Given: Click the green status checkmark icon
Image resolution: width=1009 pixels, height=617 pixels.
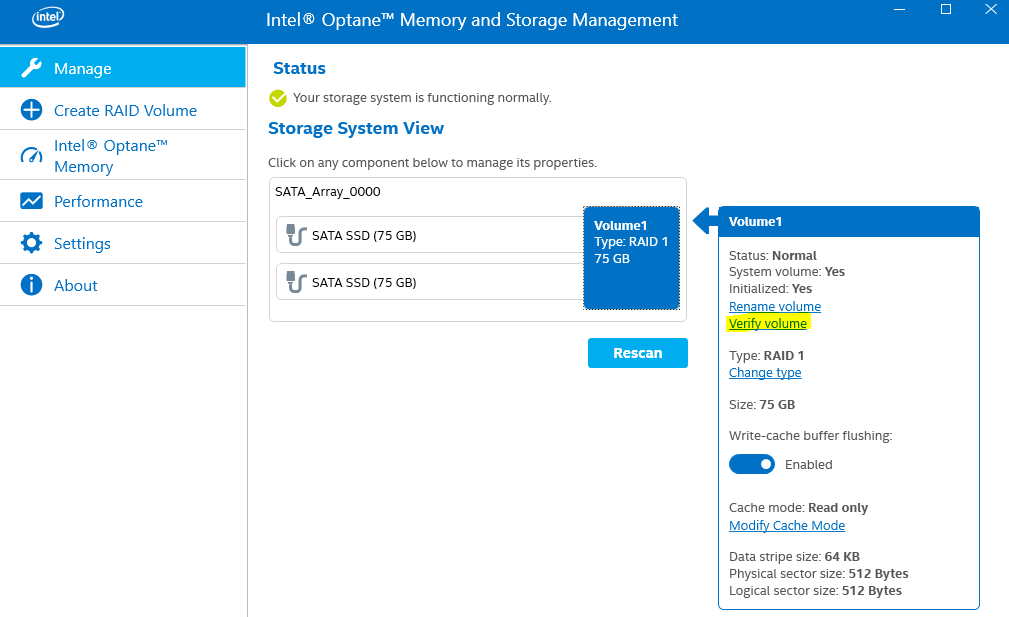Looking at the screenshot, I should click(x=278, y=98).
